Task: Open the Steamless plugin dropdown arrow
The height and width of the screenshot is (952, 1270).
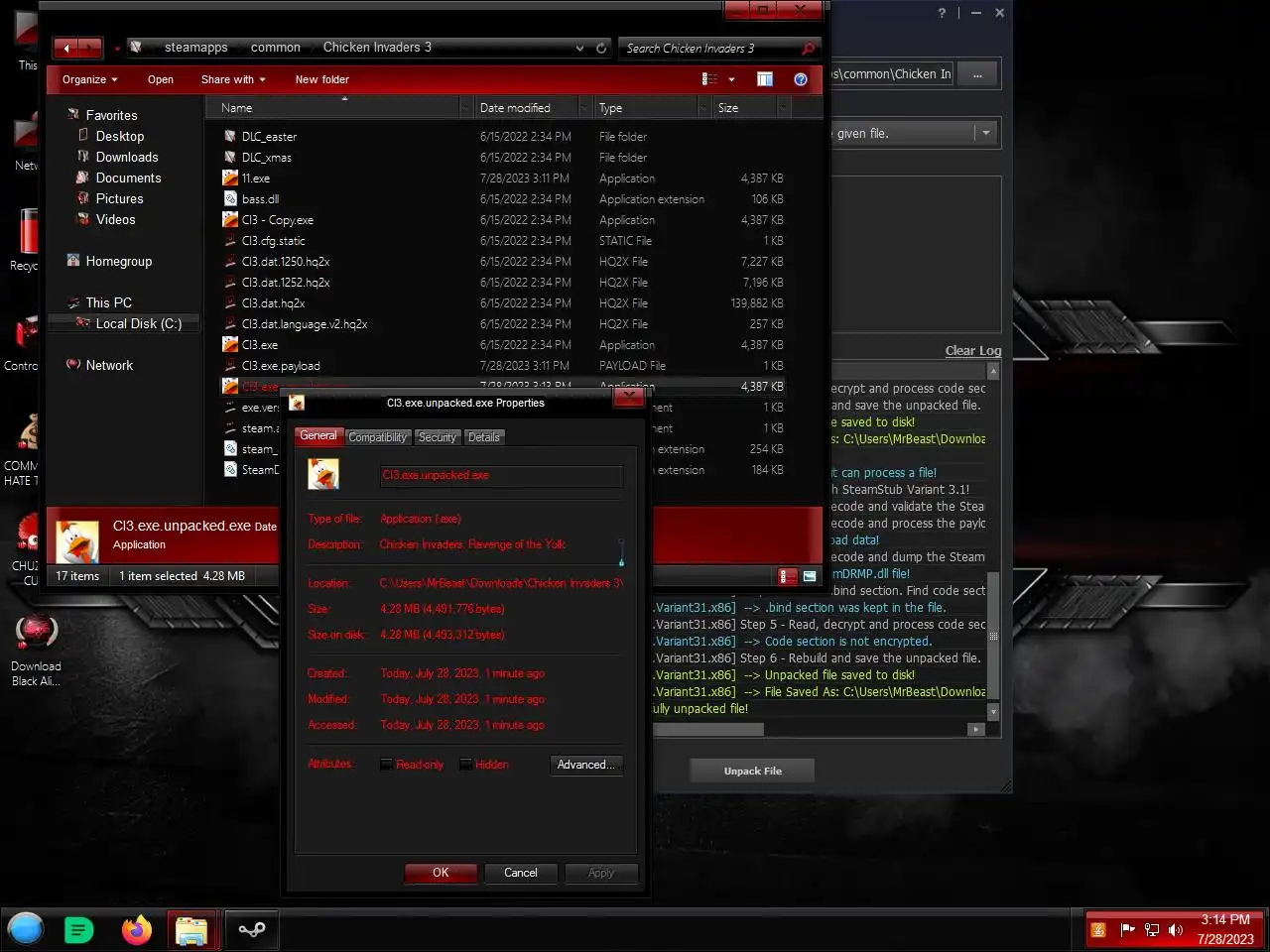Action: coord(985,133)
